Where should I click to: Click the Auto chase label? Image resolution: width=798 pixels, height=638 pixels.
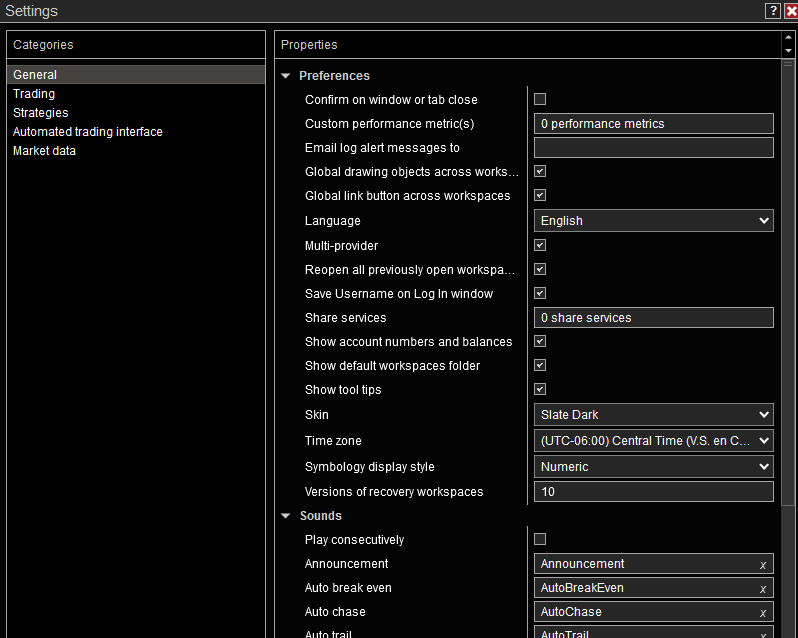point(335,612)
